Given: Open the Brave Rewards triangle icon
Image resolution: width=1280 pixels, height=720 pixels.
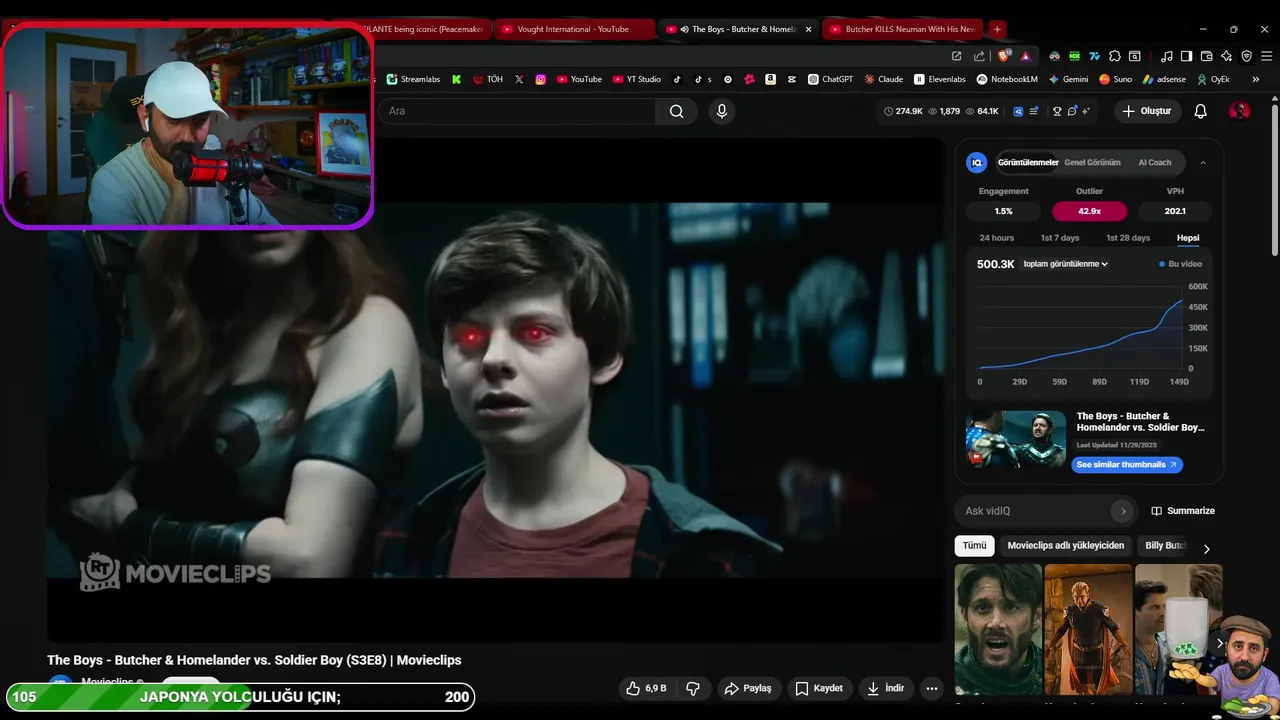Looking at the screenshot, I should (x=1025, y=56).
